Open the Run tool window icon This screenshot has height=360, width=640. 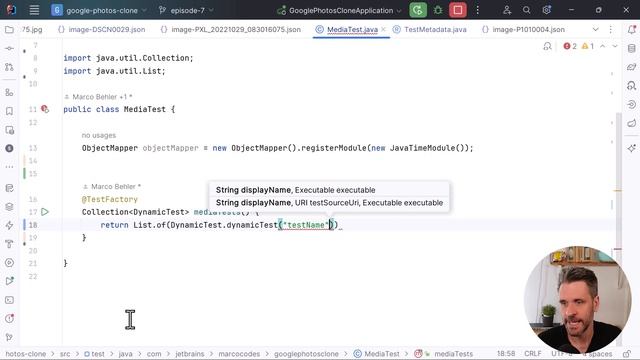tap(9, 281)
